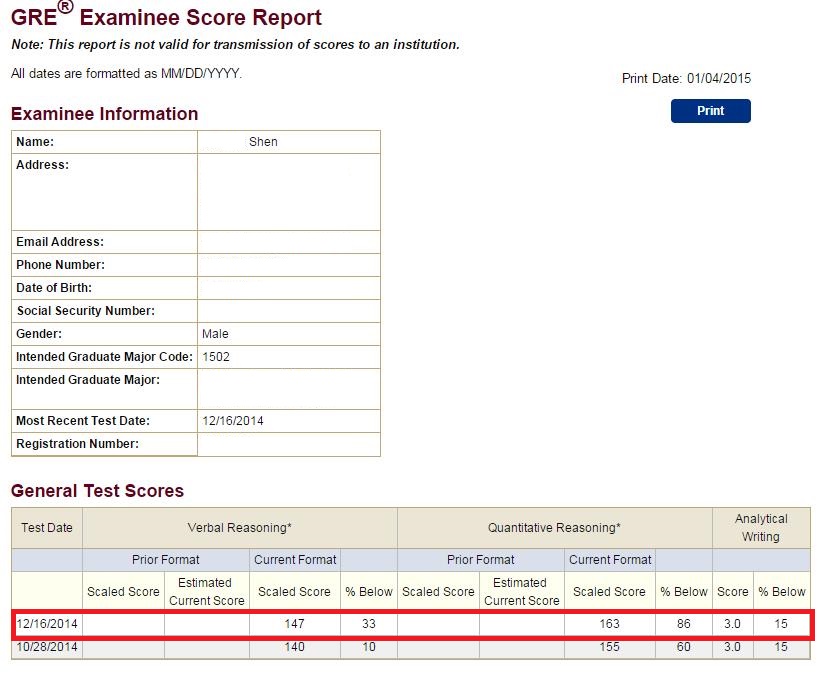This screenshot has height=676, width=829.
Task: Select the Gender value Male
Action: click(x=215, y=334)
